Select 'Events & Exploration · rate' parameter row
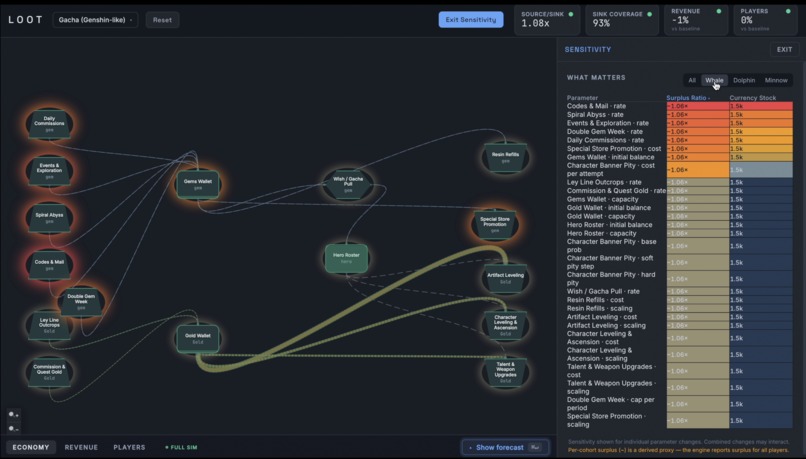The height and width of the screenshot is (459, 806). tap(680, 123)
